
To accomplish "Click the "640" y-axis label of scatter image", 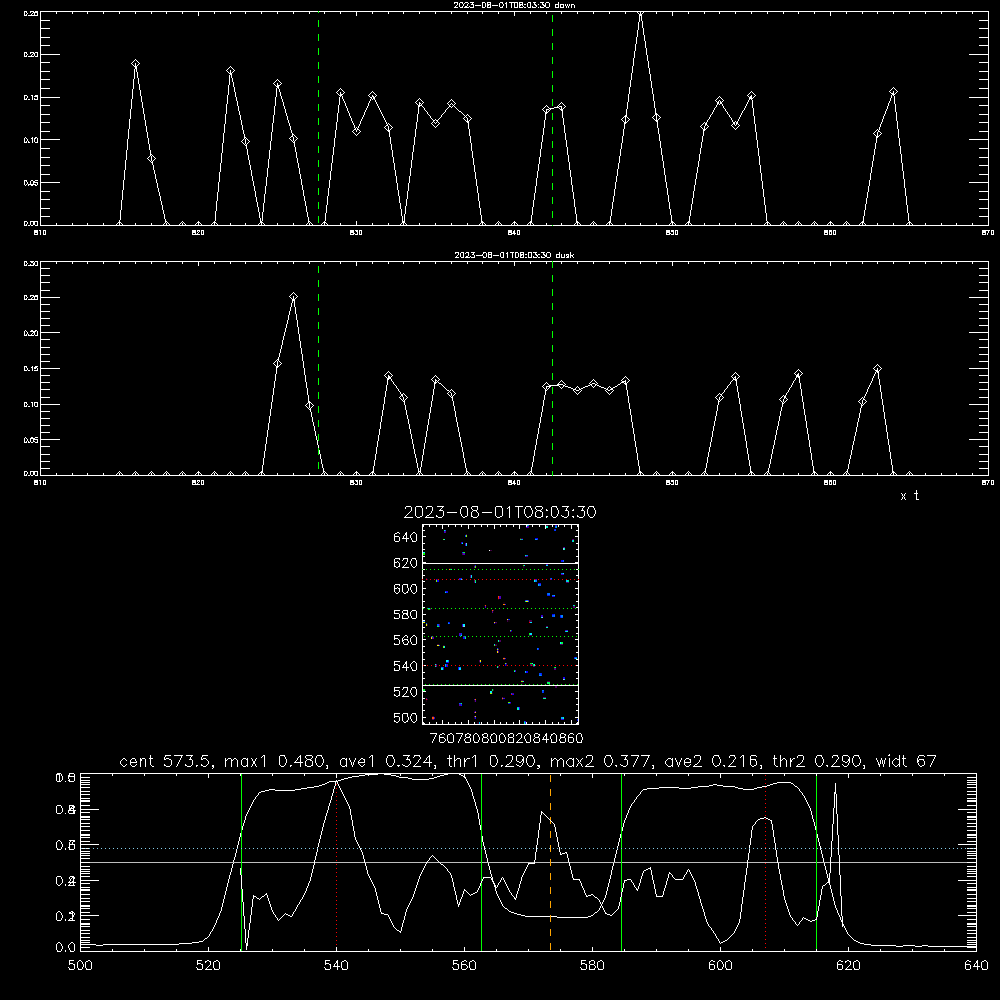I will (406, 538).
